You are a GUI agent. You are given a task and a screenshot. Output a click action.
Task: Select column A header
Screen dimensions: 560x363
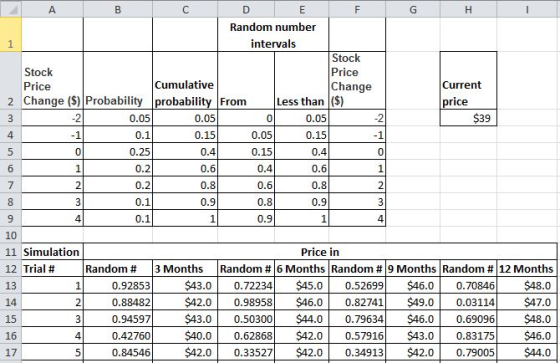coord(52,9)
